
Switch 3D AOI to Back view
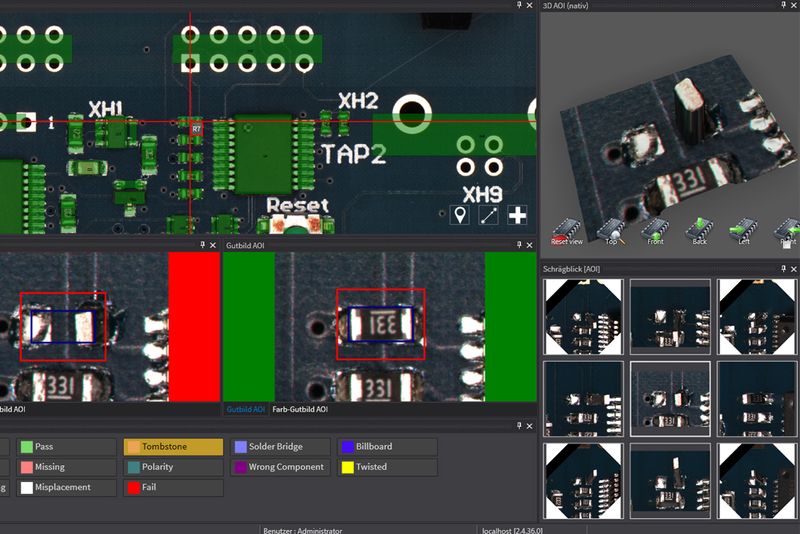point(699,231)
